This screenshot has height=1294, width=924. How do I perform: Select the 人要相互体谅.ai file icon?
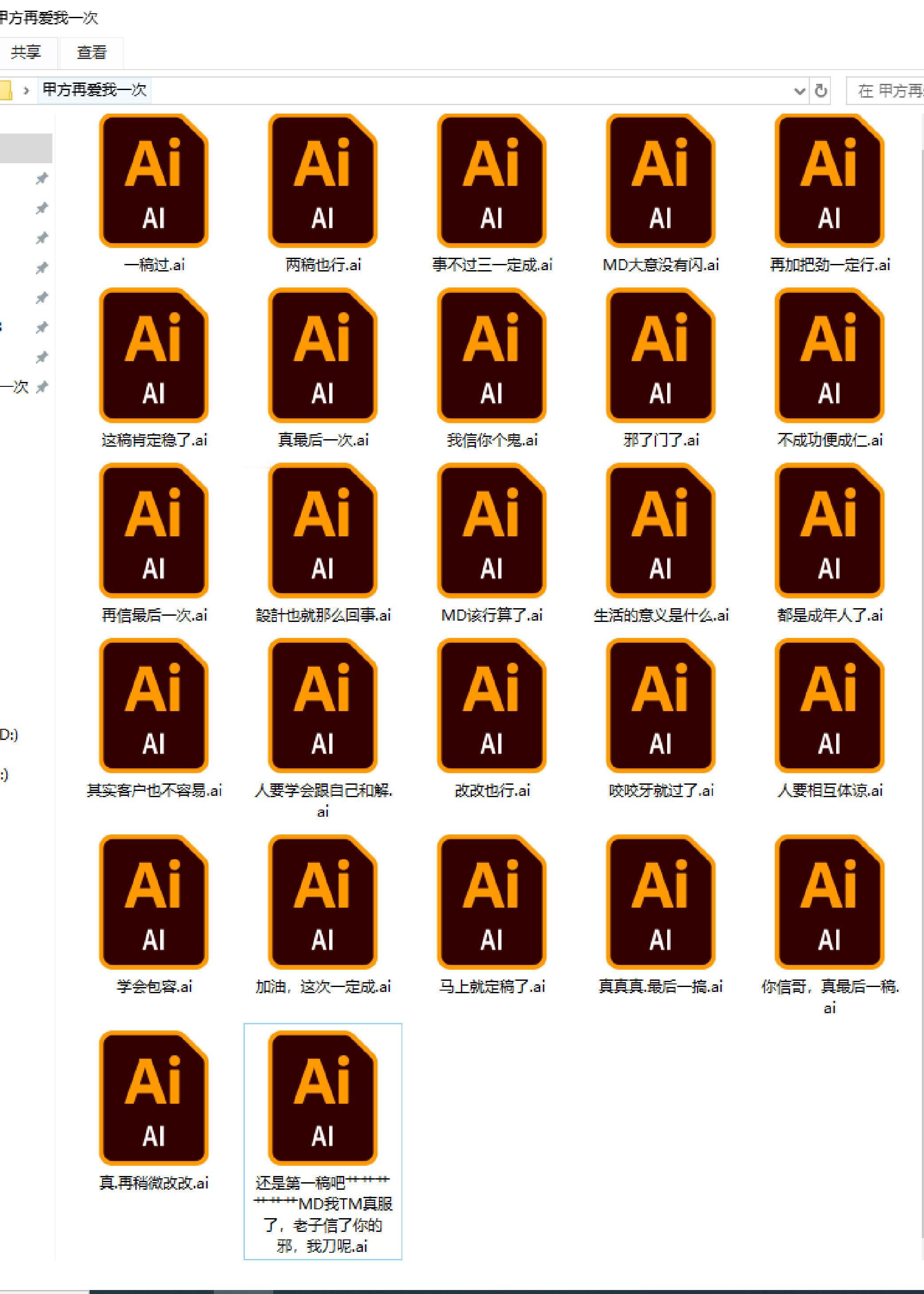830,706
